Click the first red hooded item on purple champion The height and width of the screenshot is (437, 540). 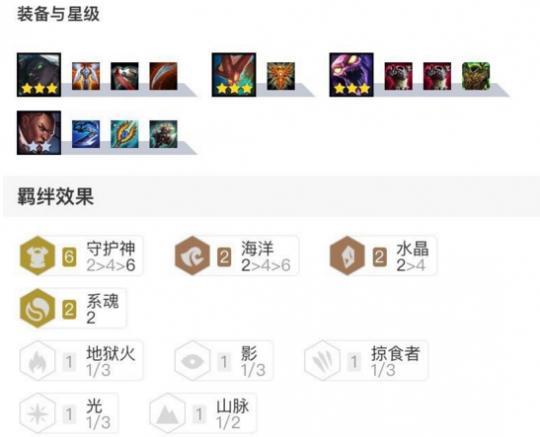[x=398, y=76]
